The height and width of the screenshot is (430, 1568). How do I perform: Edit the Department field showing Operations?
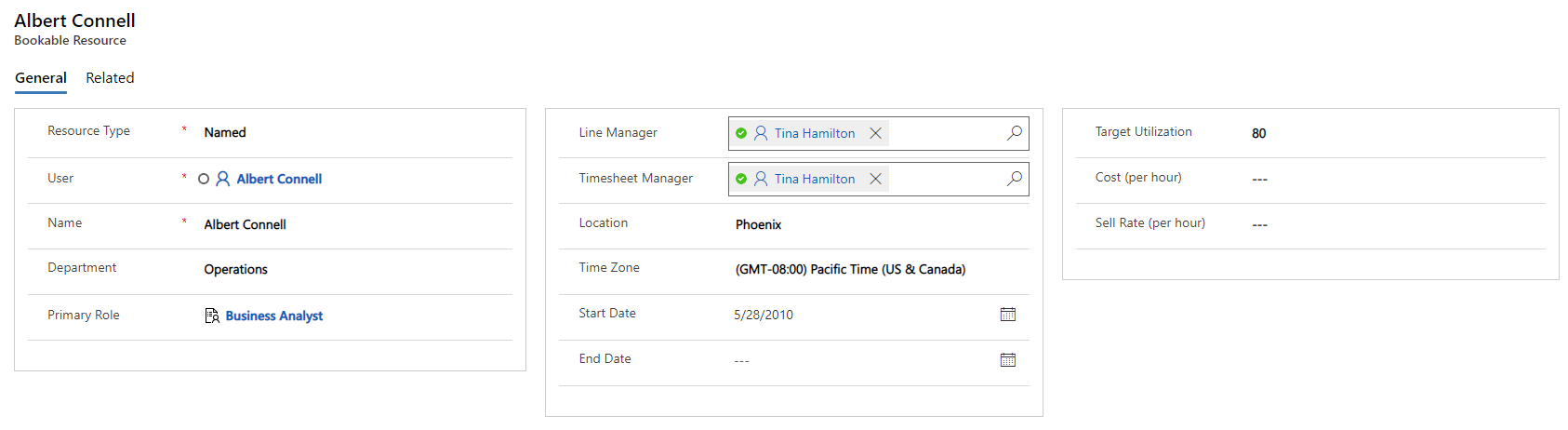[353, 269]
